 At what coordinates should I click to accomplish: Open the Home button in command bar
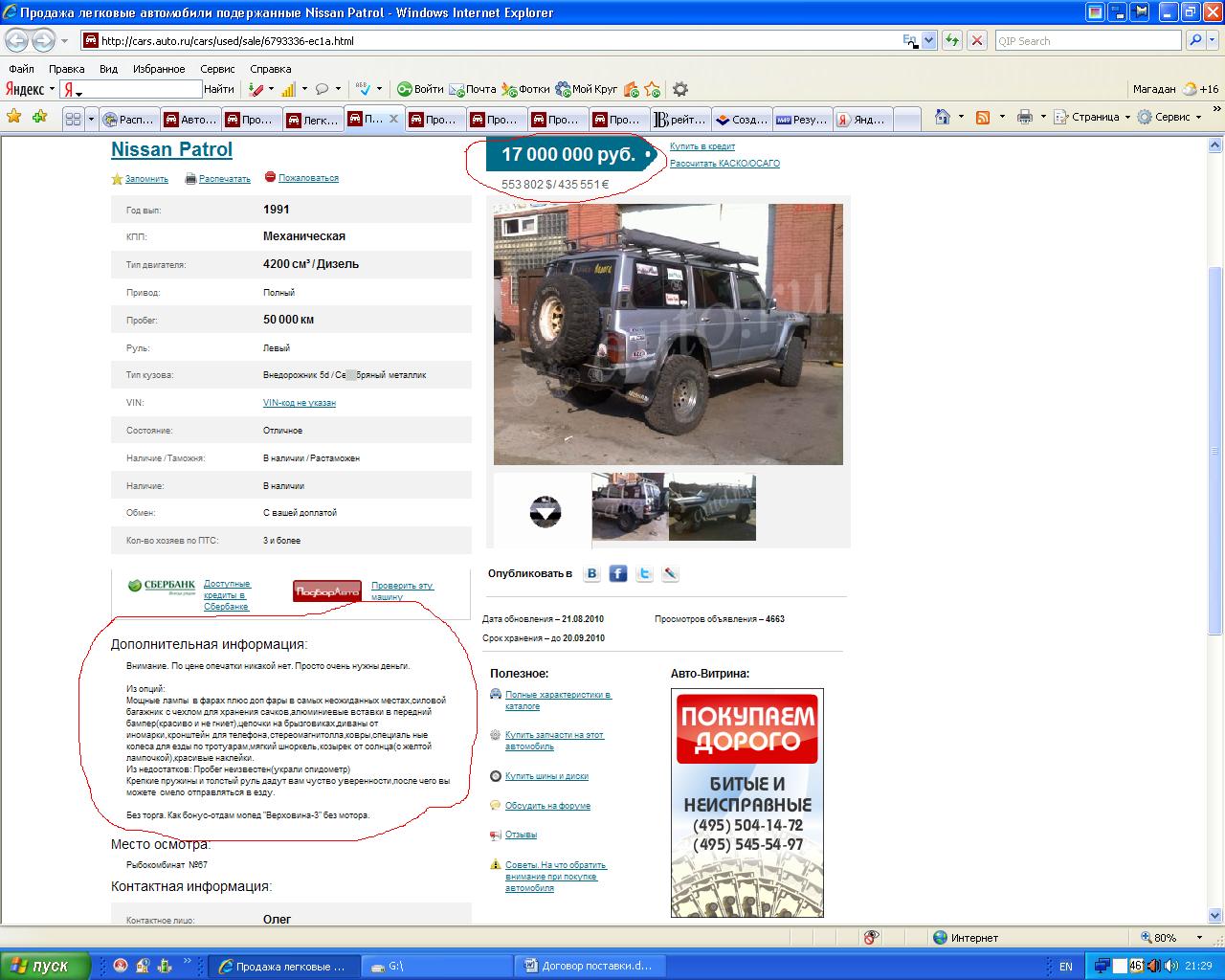(x=943, y=117)
